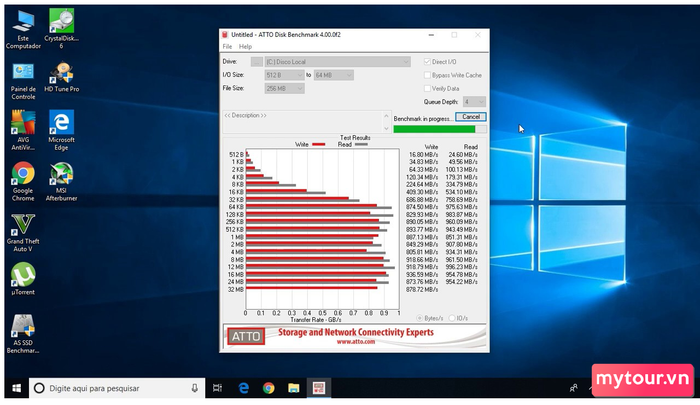Click the 64 KB row label

pyautogui.click(x=236, y=207)
